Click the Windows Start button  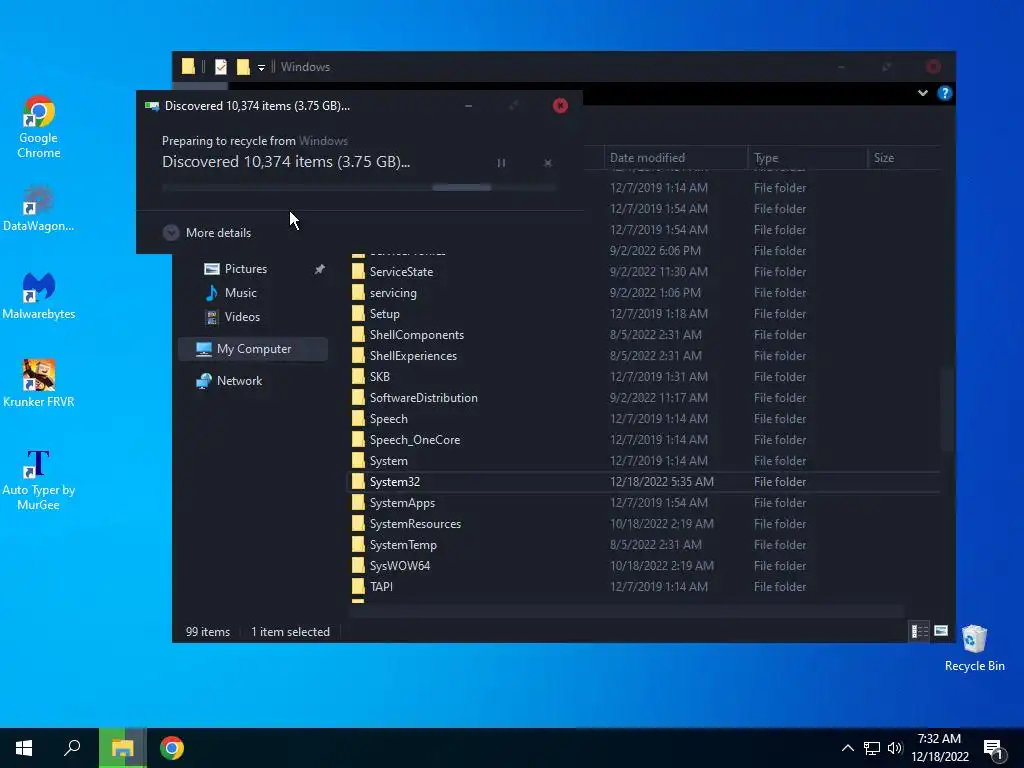pos(24,748)
